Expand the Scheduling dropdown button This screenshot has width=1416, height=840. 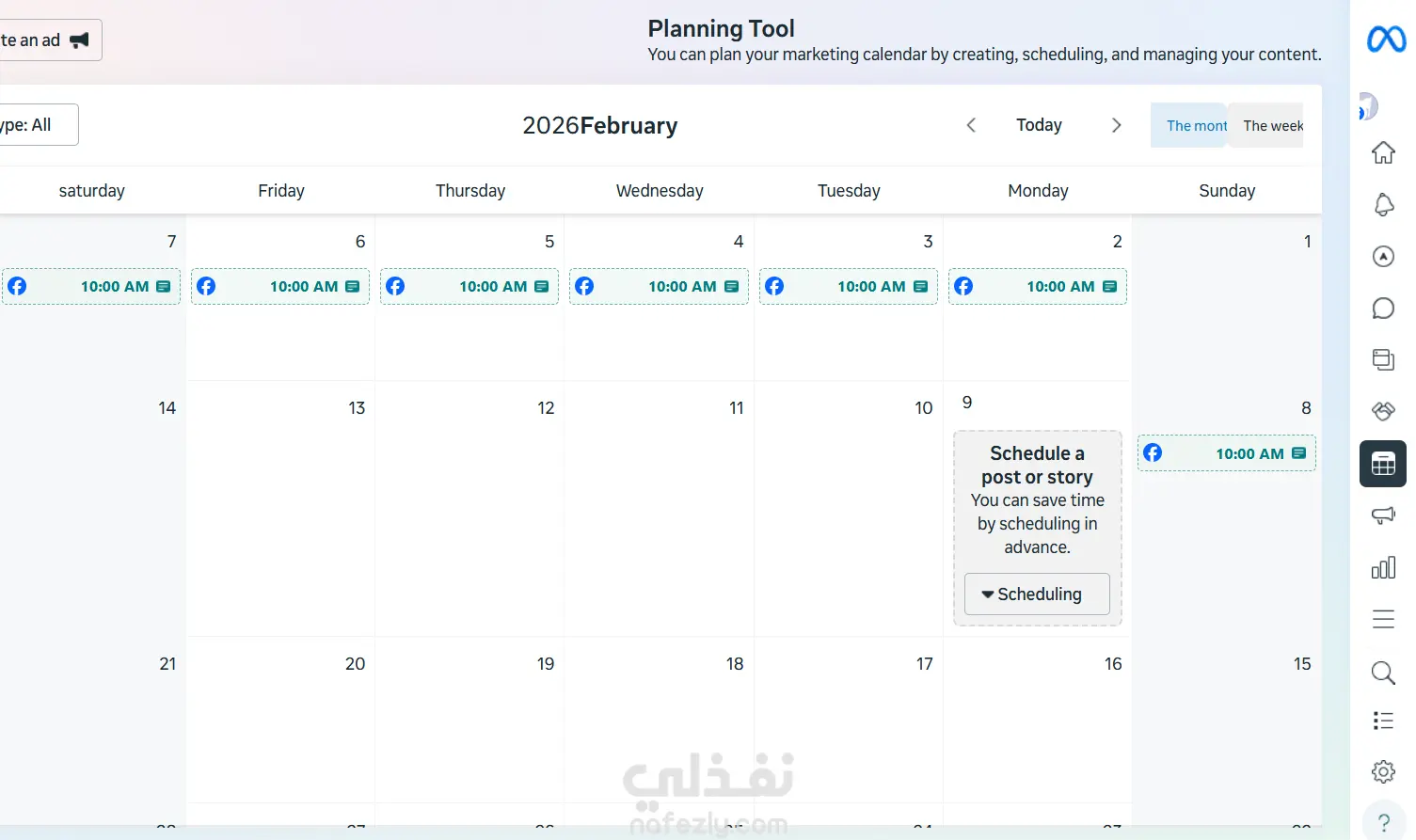click(x=1037, y=594)
